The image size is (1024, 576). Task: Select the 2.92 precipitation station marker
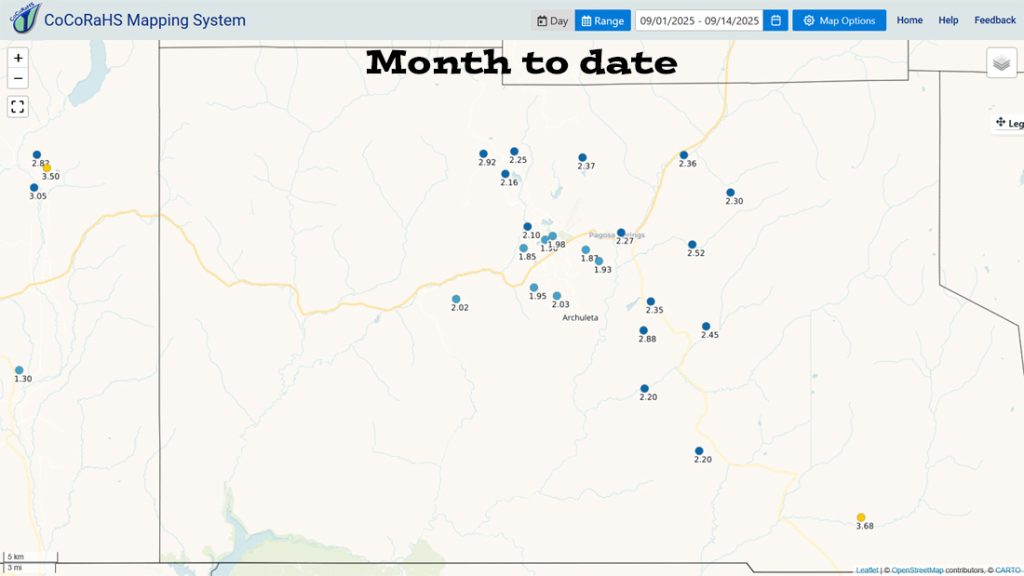[x=483, y=154]
